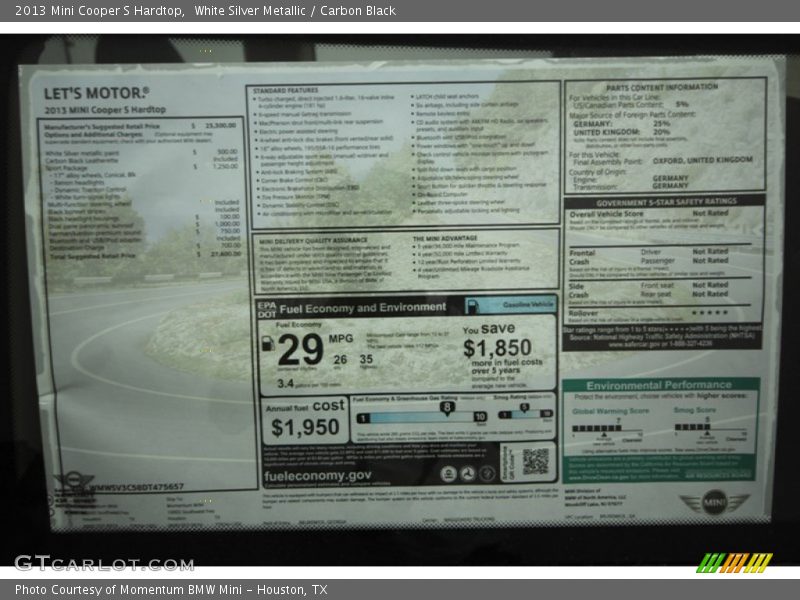
Task: Click the 'Overall Vehicle Score' row
Action: pyautogui.click(x=649, y=213)
